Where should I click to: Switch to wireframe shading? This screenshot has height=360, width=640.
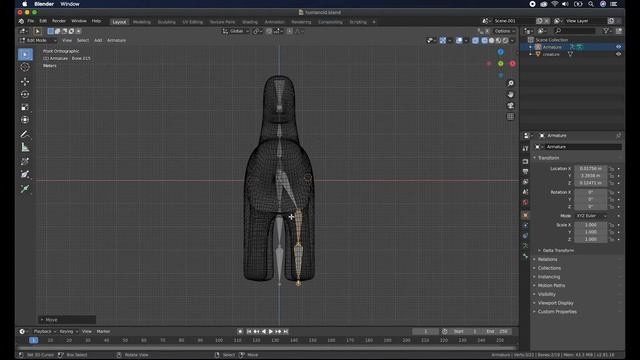484,40
